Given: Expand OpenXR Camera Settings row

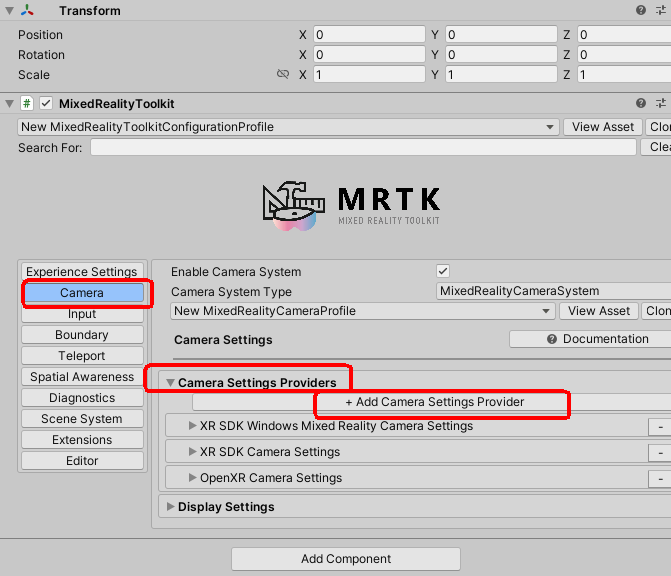Looking at the screenshot, I should click(x=192, y=478).
